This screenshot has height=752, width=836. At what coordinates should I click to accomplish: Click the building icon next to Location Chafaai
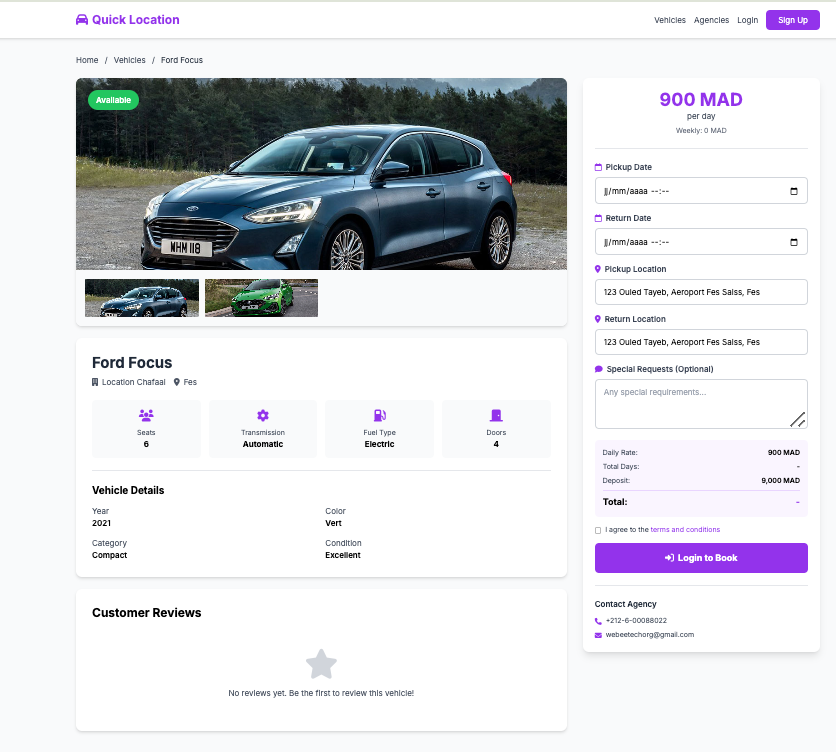click(95, 382)
